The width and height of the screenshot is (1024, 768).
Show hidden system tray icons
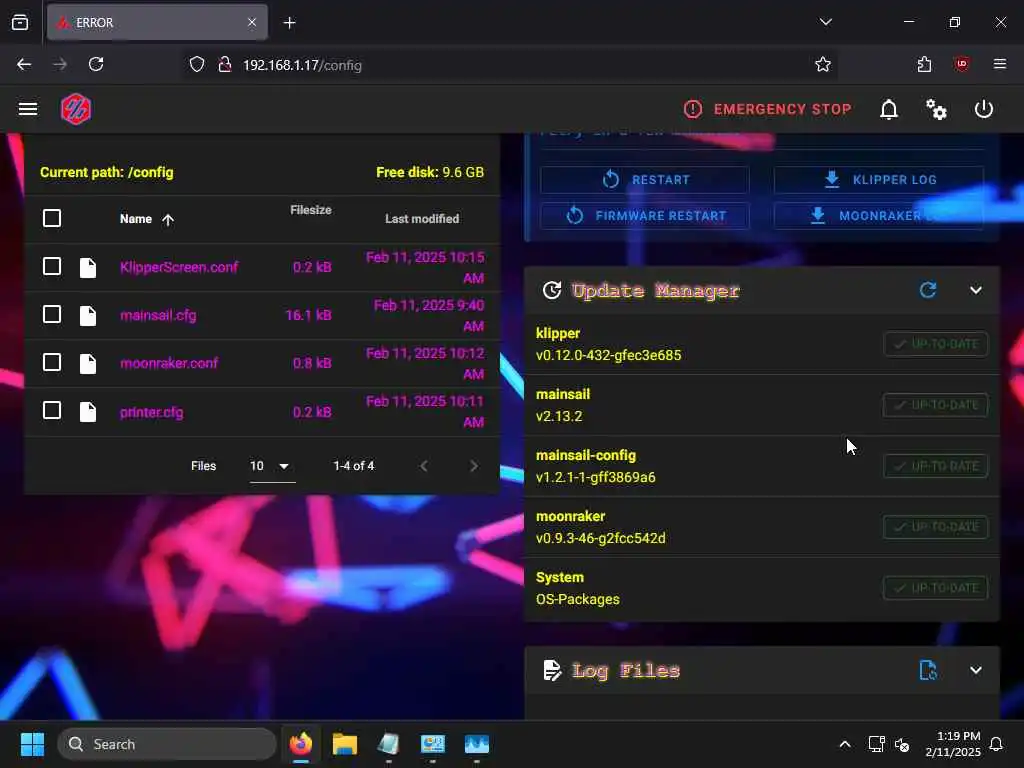pos(844,744)
